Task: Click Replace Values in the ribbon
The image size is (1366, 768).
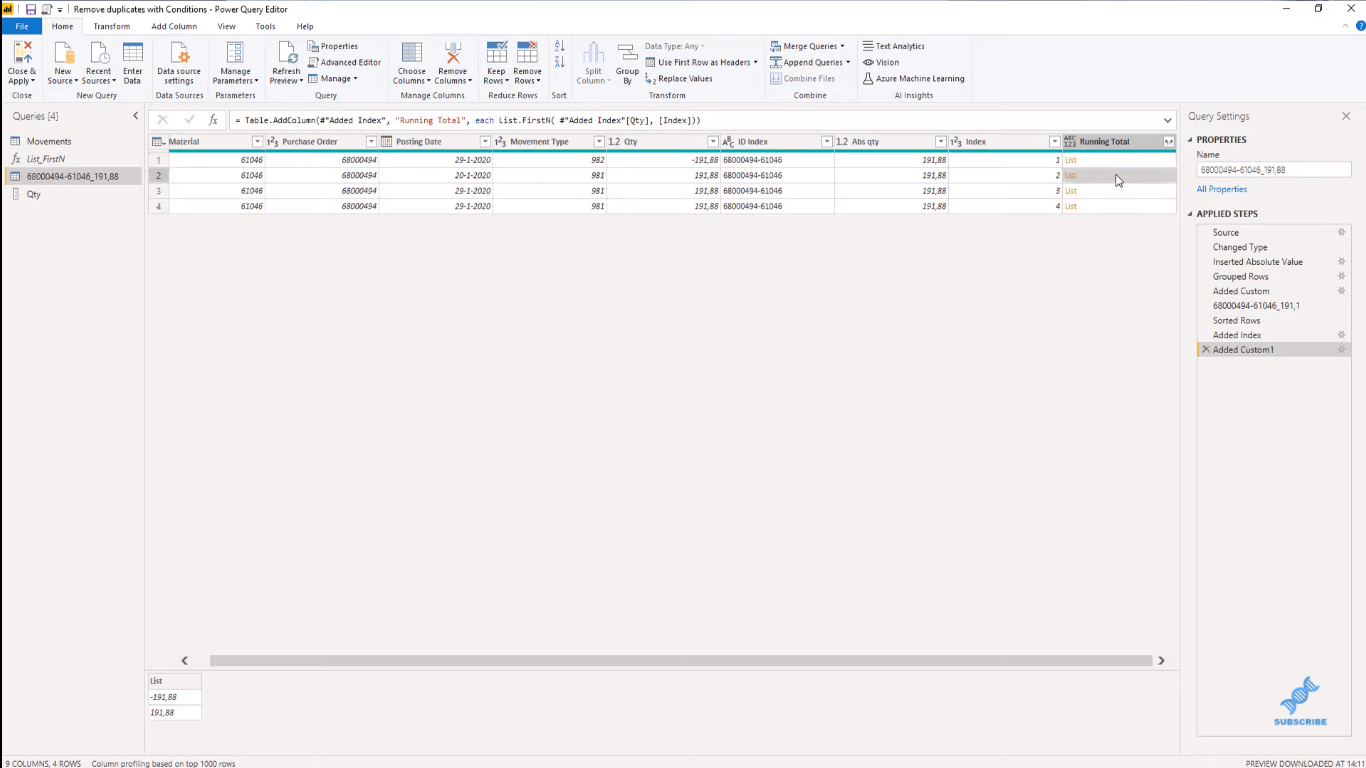Action: 679,78
